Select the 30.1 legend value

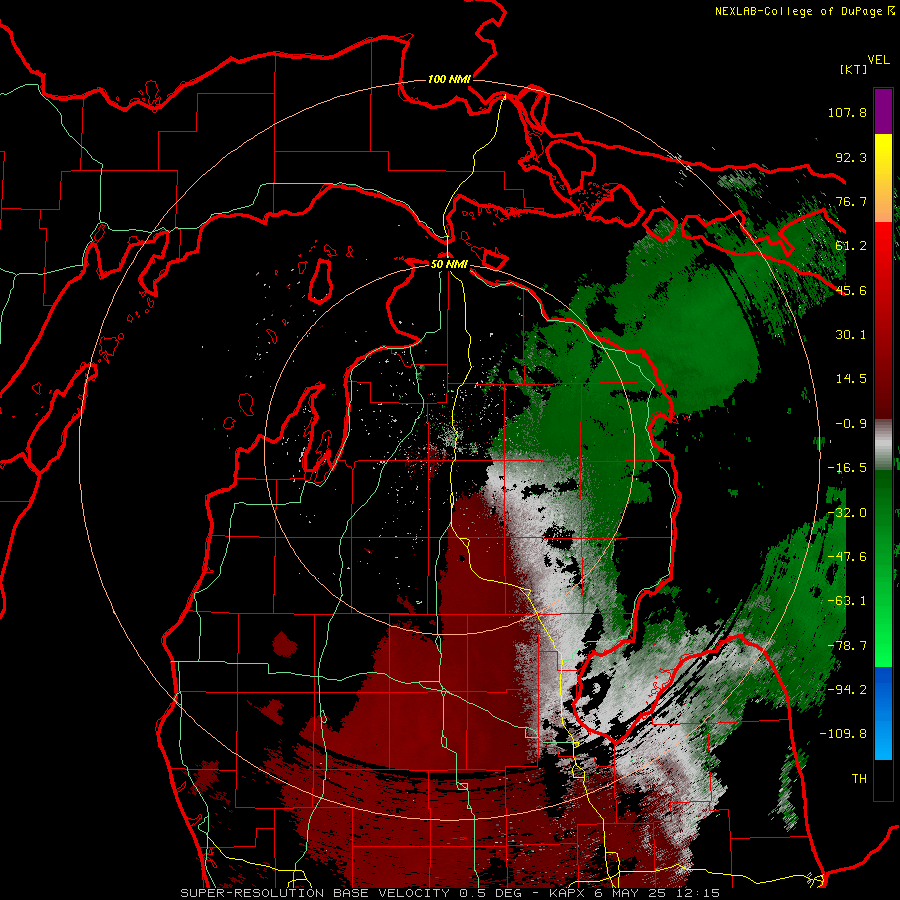851,335
